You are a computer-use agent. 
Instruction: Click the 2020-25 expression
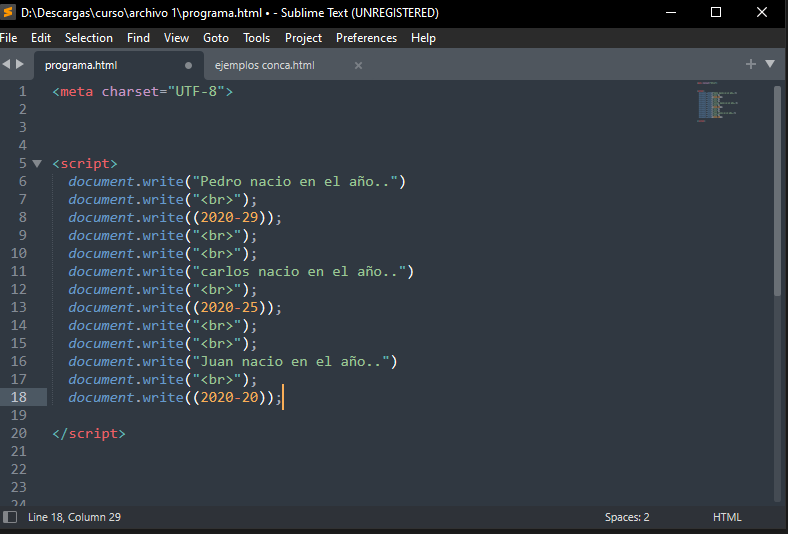(229, 307)
